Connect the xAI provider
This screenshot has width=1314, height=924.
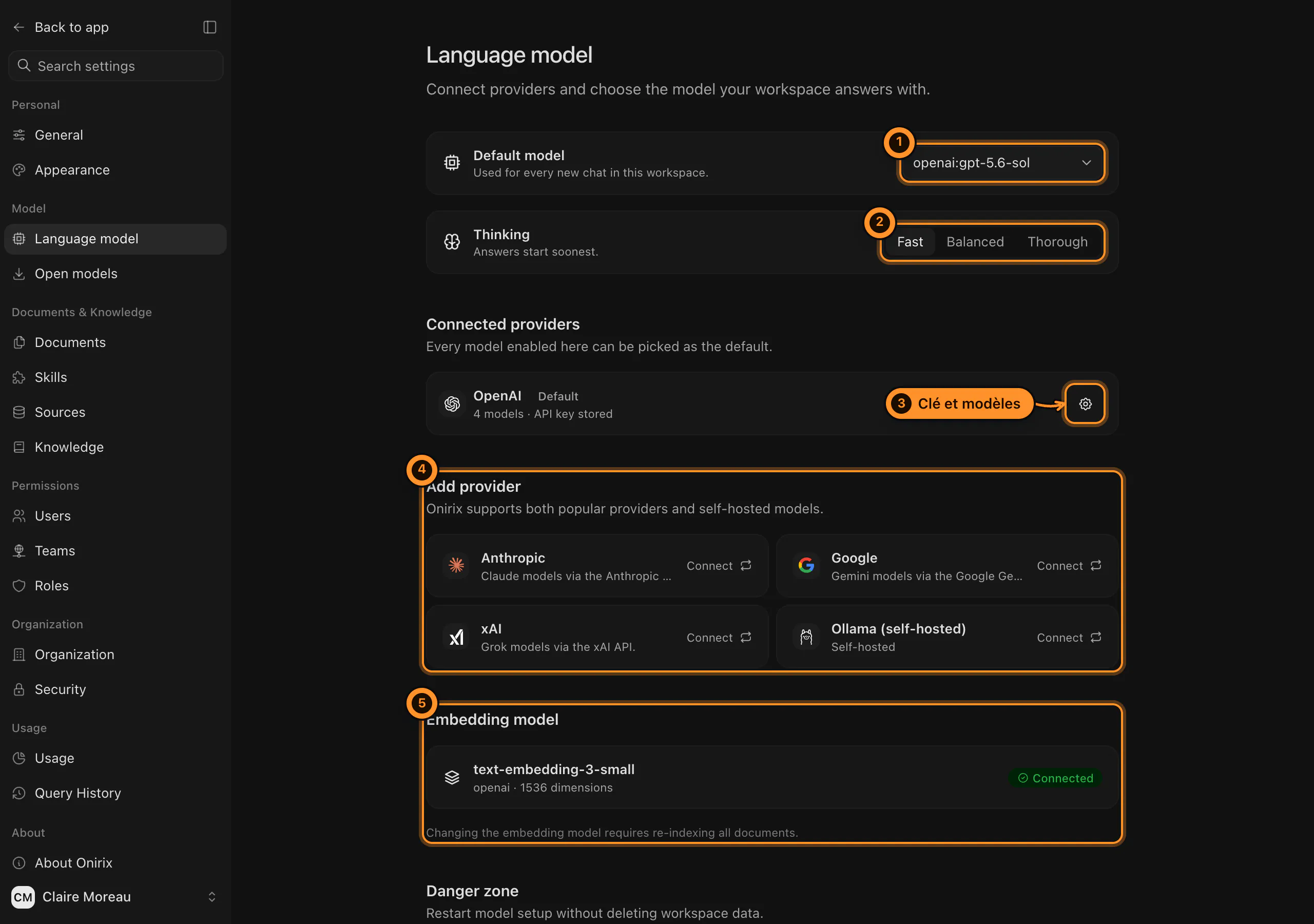pyautogui.click(x=719, y=637)
